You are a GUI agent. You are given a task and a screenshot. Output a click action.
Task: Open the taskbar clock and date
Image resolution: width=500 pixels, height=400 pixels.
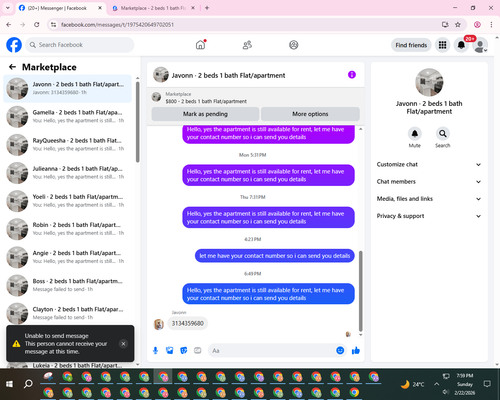465,384
